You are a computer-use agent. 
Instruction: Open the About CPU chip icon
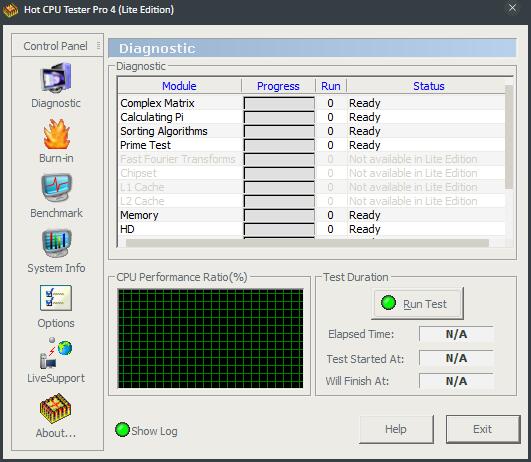point(56,408)
